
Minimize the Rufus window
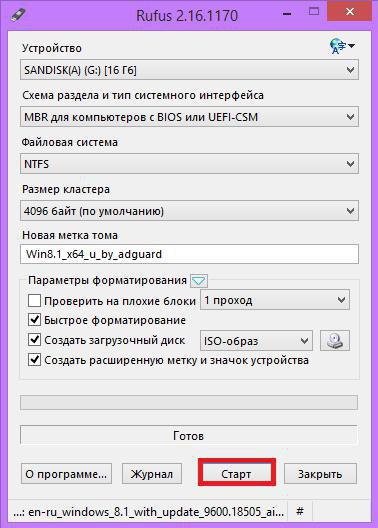(x=287, y=14)
